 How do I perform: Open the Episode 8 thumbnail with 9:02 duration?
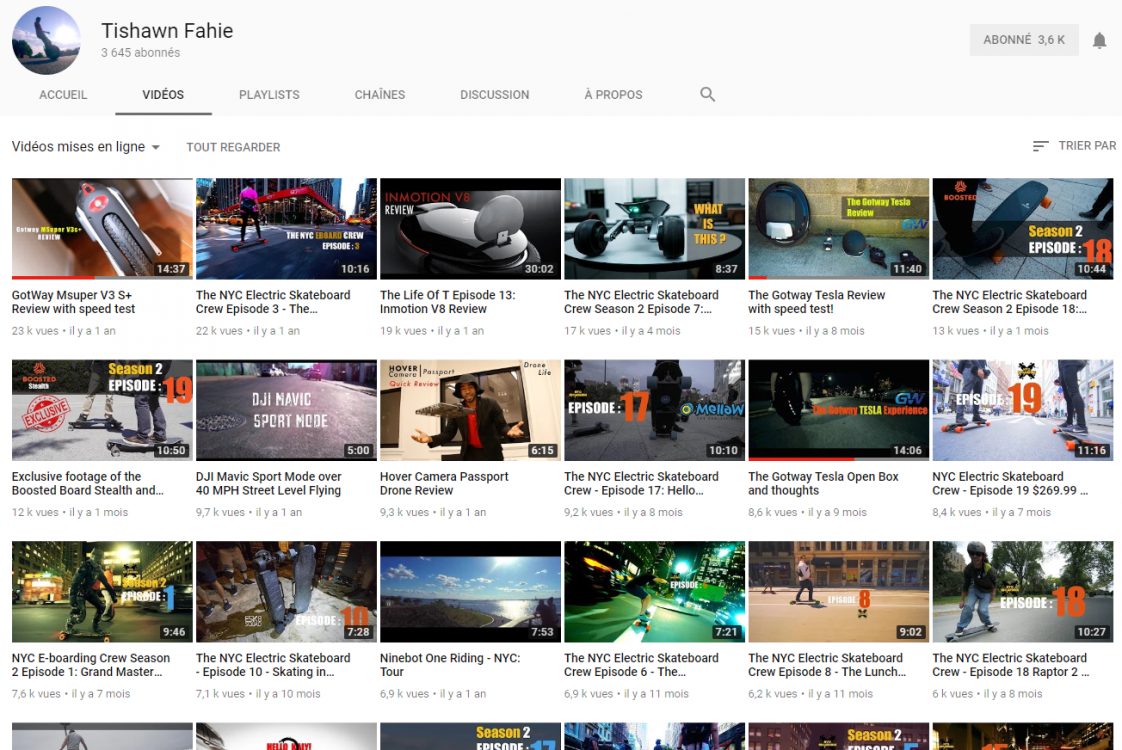pos(839,592)
